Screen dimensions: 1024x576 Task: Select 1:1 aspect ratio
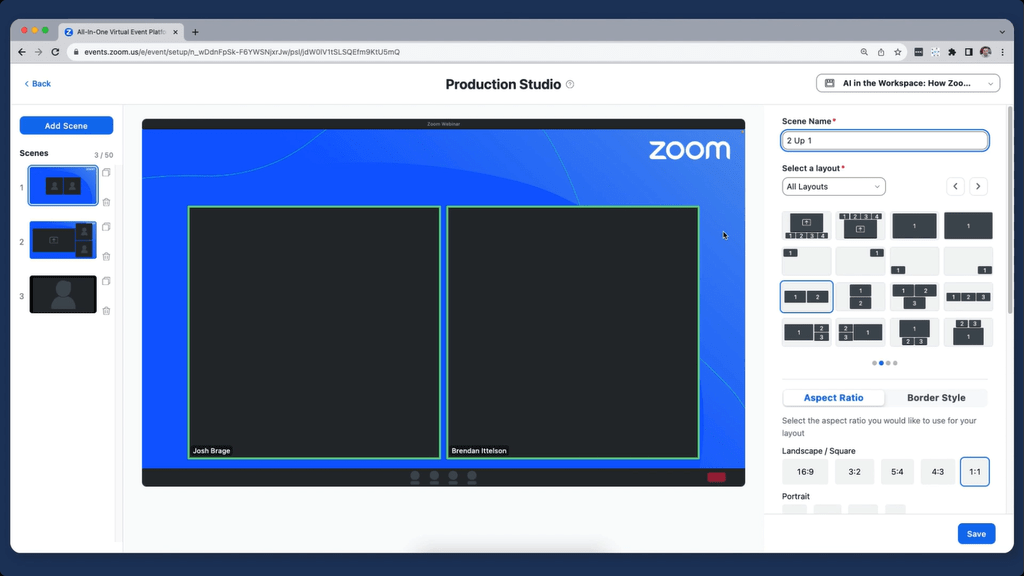[975, 472]
